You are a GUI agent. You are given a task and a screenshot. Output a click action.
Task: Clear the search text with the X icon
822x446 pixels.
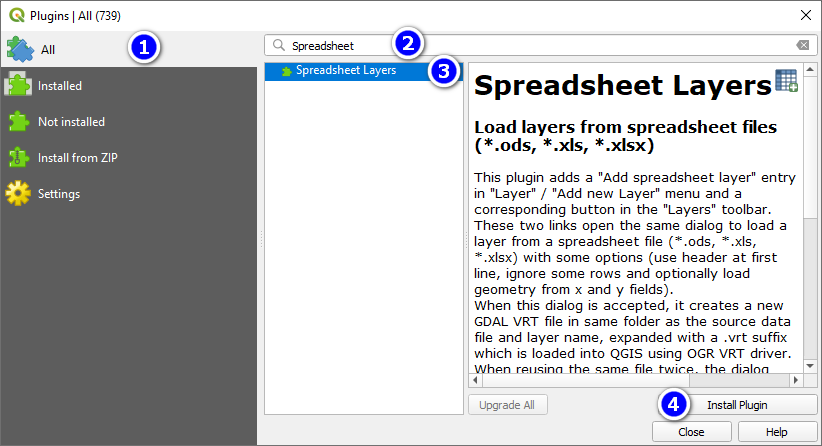click(803, 46)
